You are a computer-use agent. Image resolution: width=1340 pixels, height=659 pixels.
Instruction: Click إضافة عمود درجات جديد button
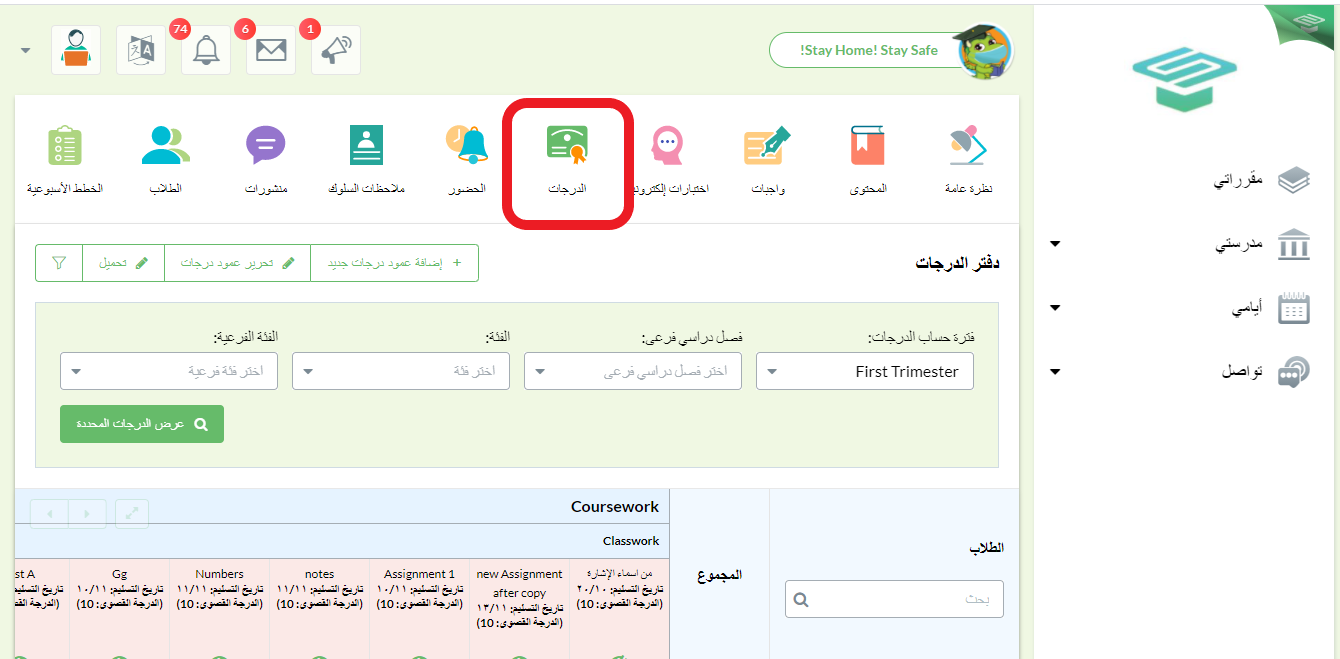tap(394, 263)
